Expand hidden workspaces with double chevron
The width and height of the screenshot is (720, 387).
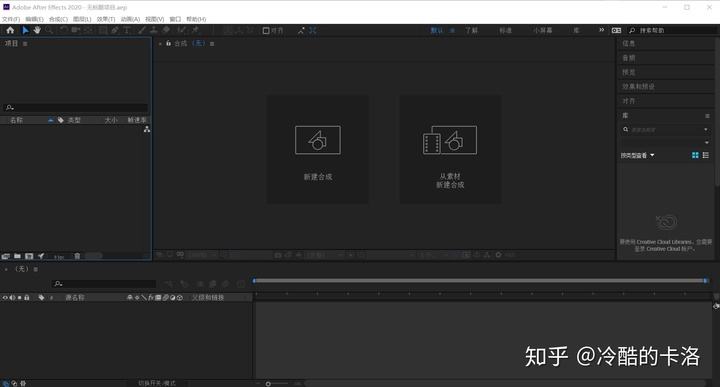pos(602,30)
